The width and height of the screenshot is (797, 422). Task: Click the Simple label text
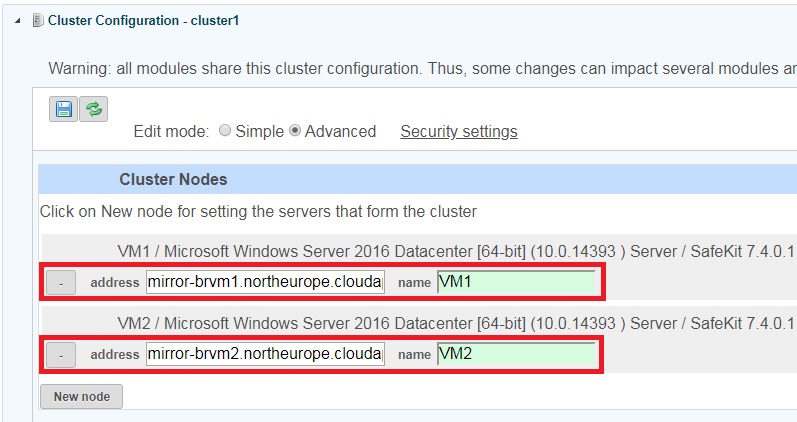259,131
